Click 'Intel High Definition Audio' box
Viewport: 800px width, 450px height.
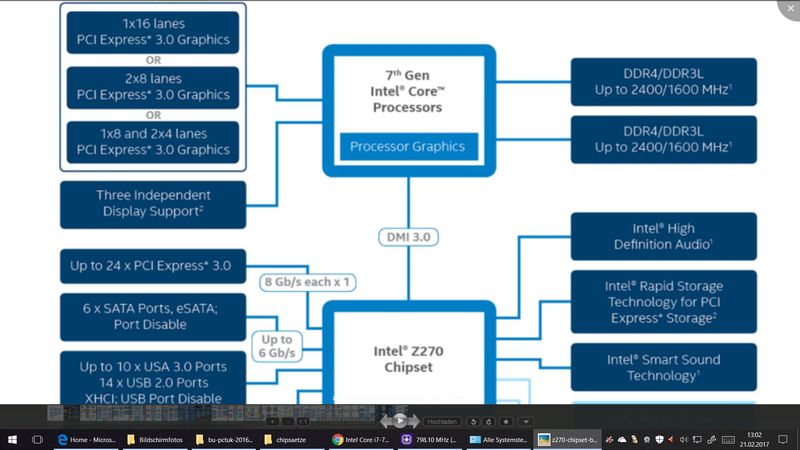pyautogui.click(x=663, y=236)
